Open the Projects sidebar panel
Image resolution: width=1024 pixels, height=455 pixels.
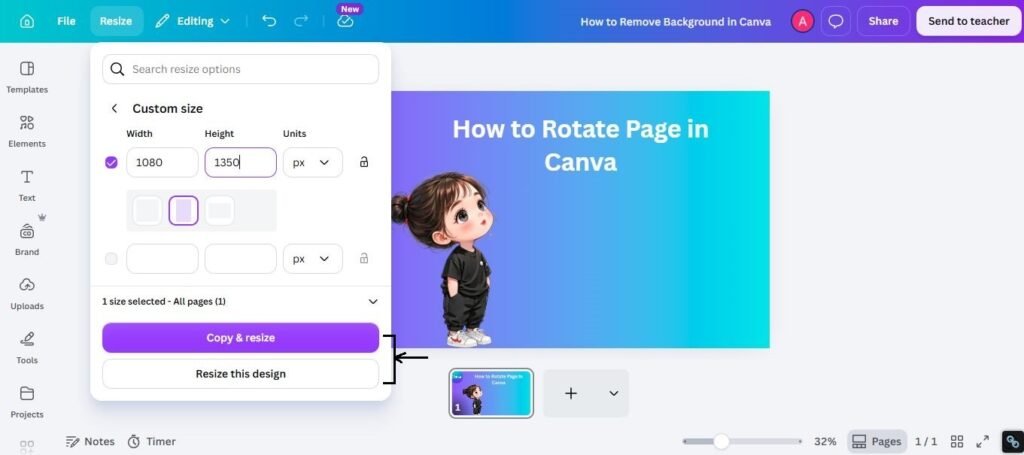click(x=27, y=401)
